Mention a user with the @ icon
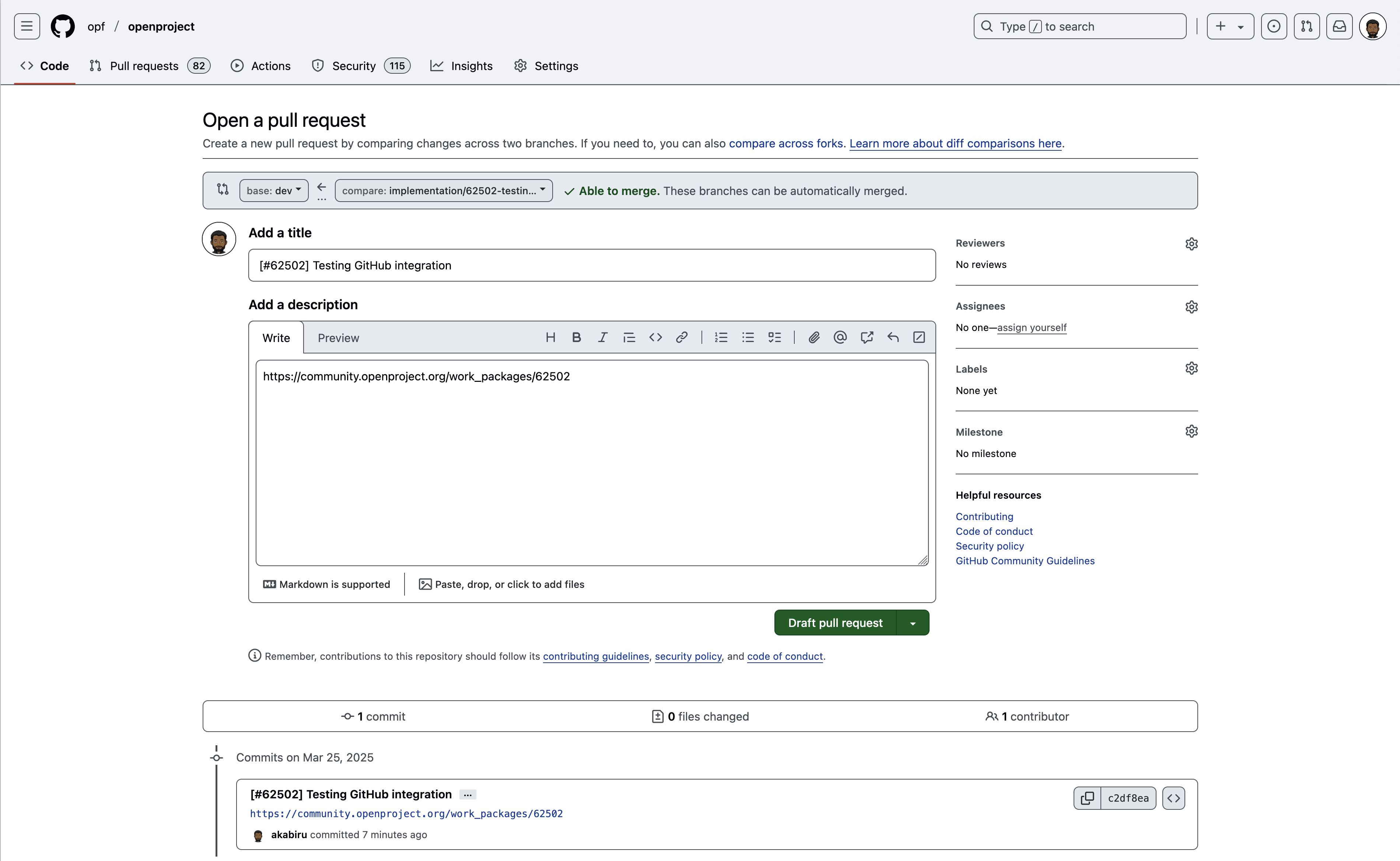This screenshot has height=861, width=1400. pos(839,337)
